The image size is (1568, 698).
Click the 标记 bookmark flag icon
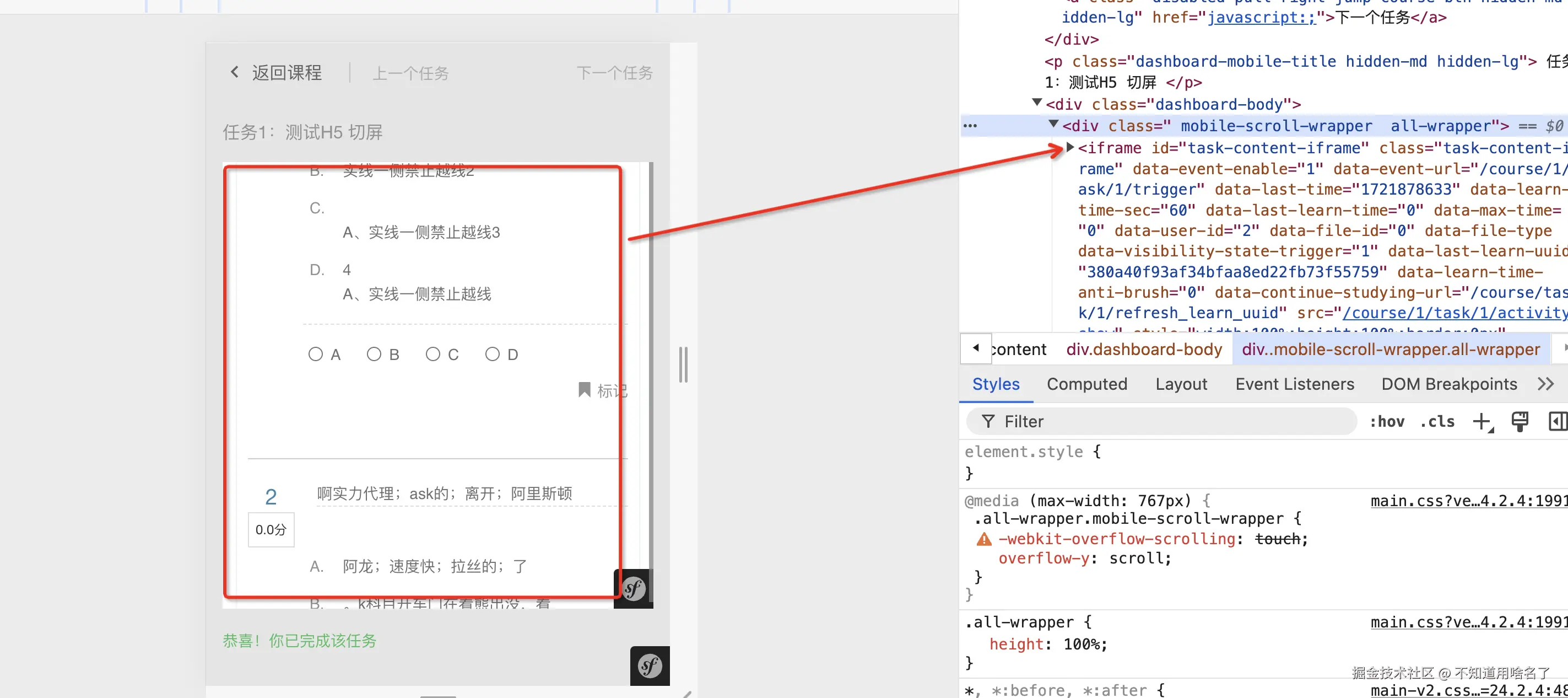[584, 390]
